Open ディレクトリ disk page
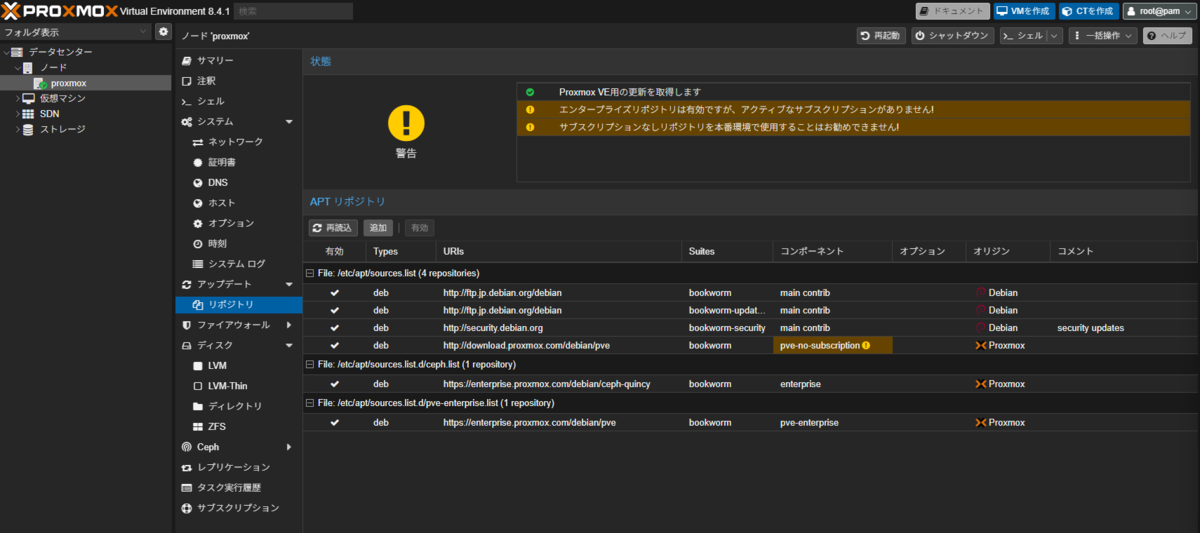This screenshot has width=1200, height=533. click(235, 406)
